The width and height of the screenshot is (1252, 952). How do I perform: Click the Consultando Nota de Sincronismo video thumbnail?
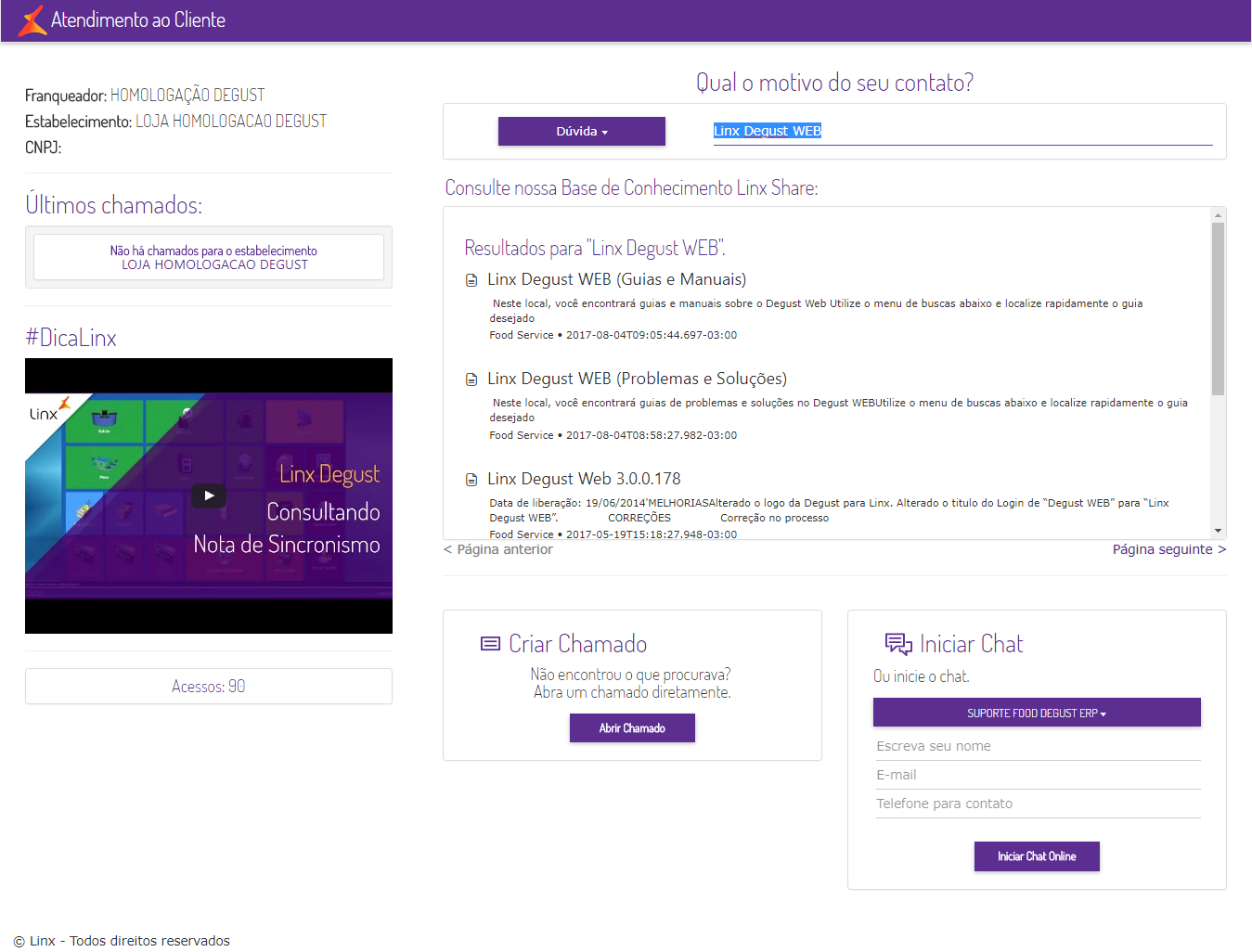(209, 495)
